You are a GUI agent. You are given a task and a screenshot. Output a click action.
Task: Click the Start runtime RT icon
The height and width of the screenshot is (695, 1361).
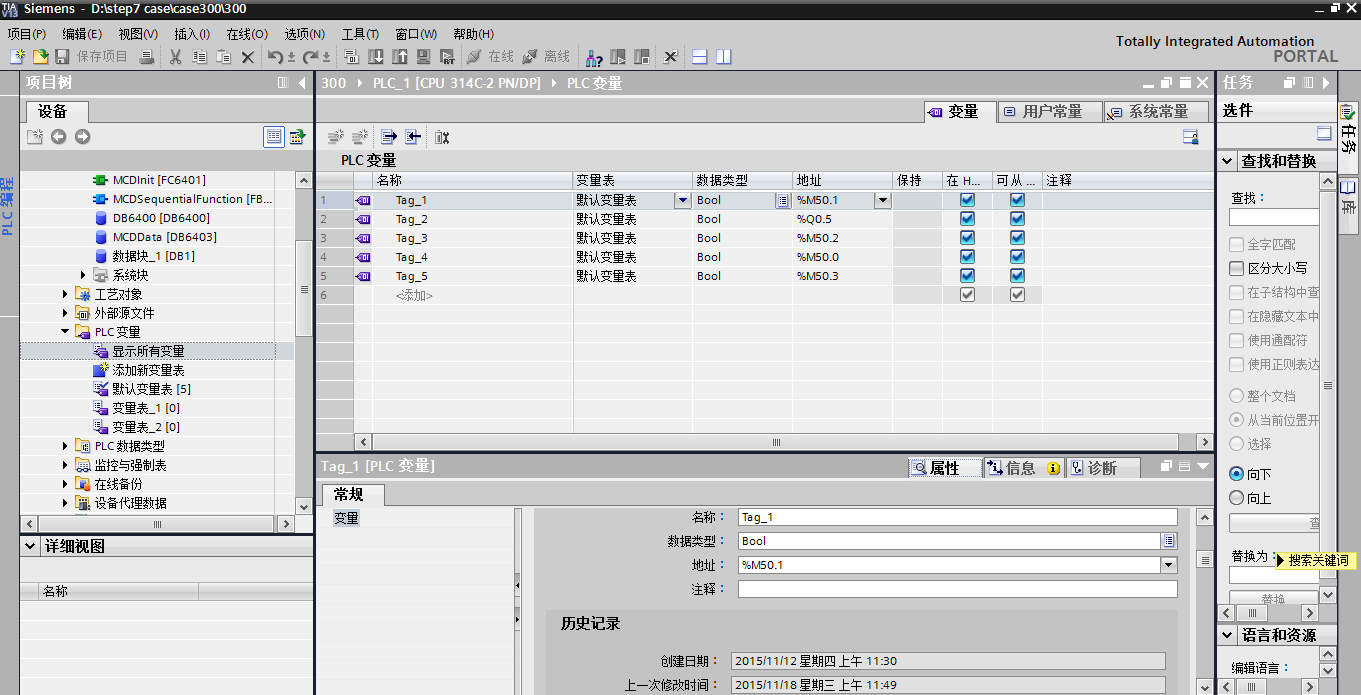coord(447,57)
